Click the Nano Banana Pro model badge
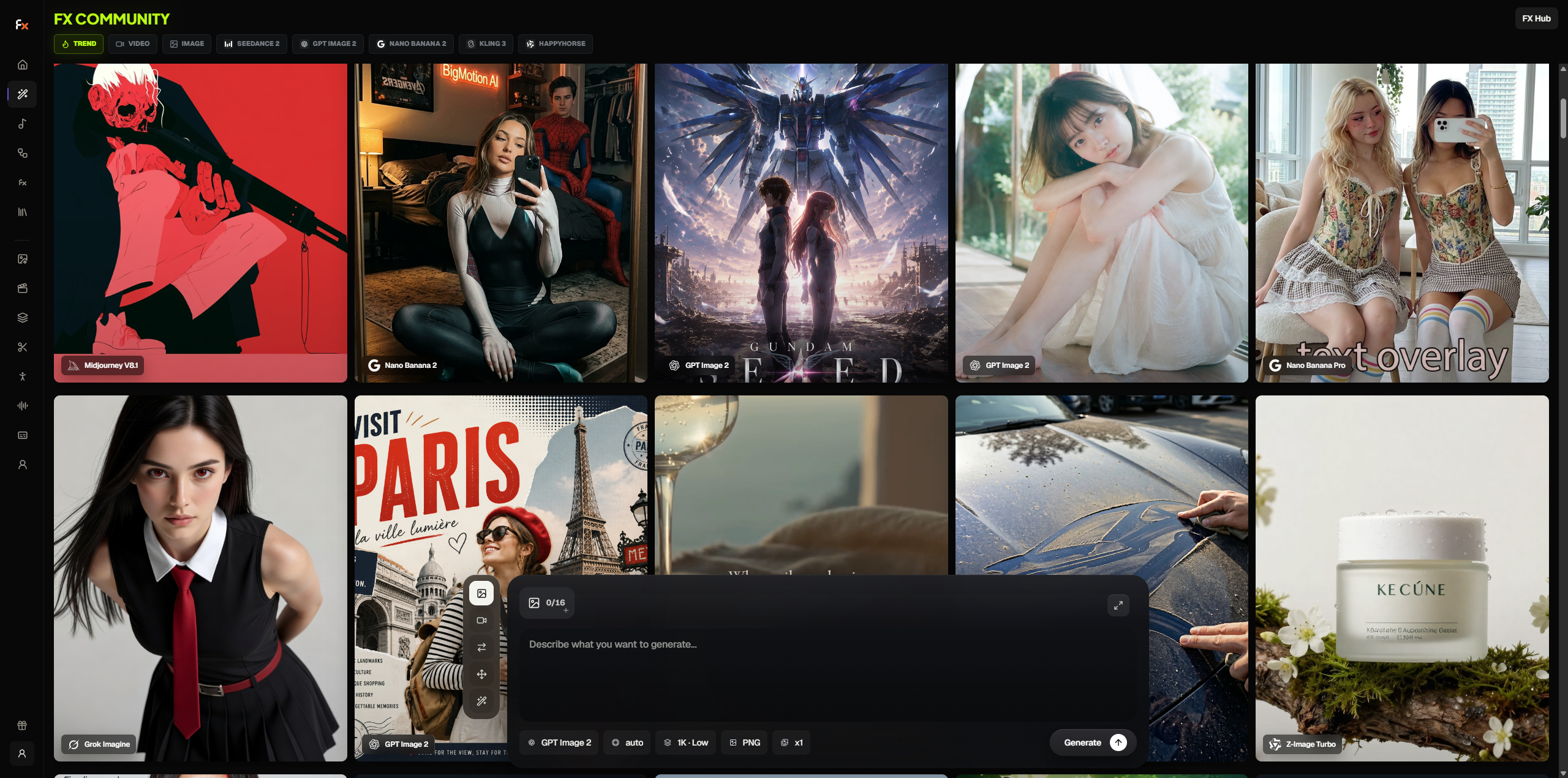Viewport: 1568px width, 778px height. (x=1308, y=365)
